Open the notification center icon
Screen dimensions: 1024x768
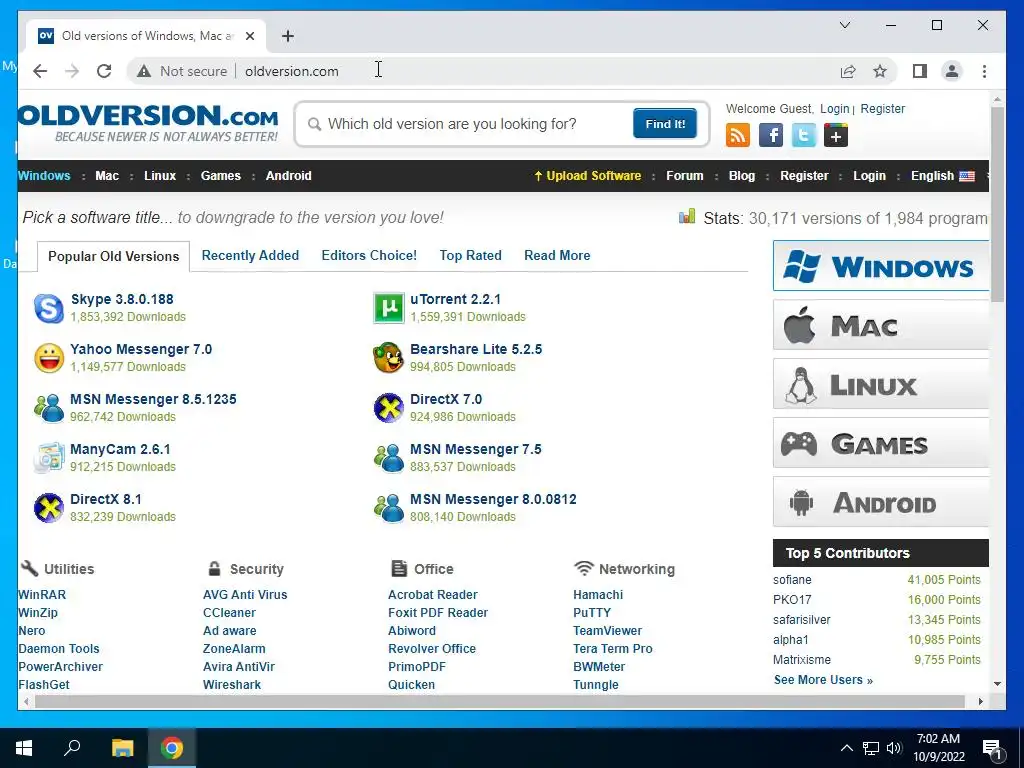(992, 748)
